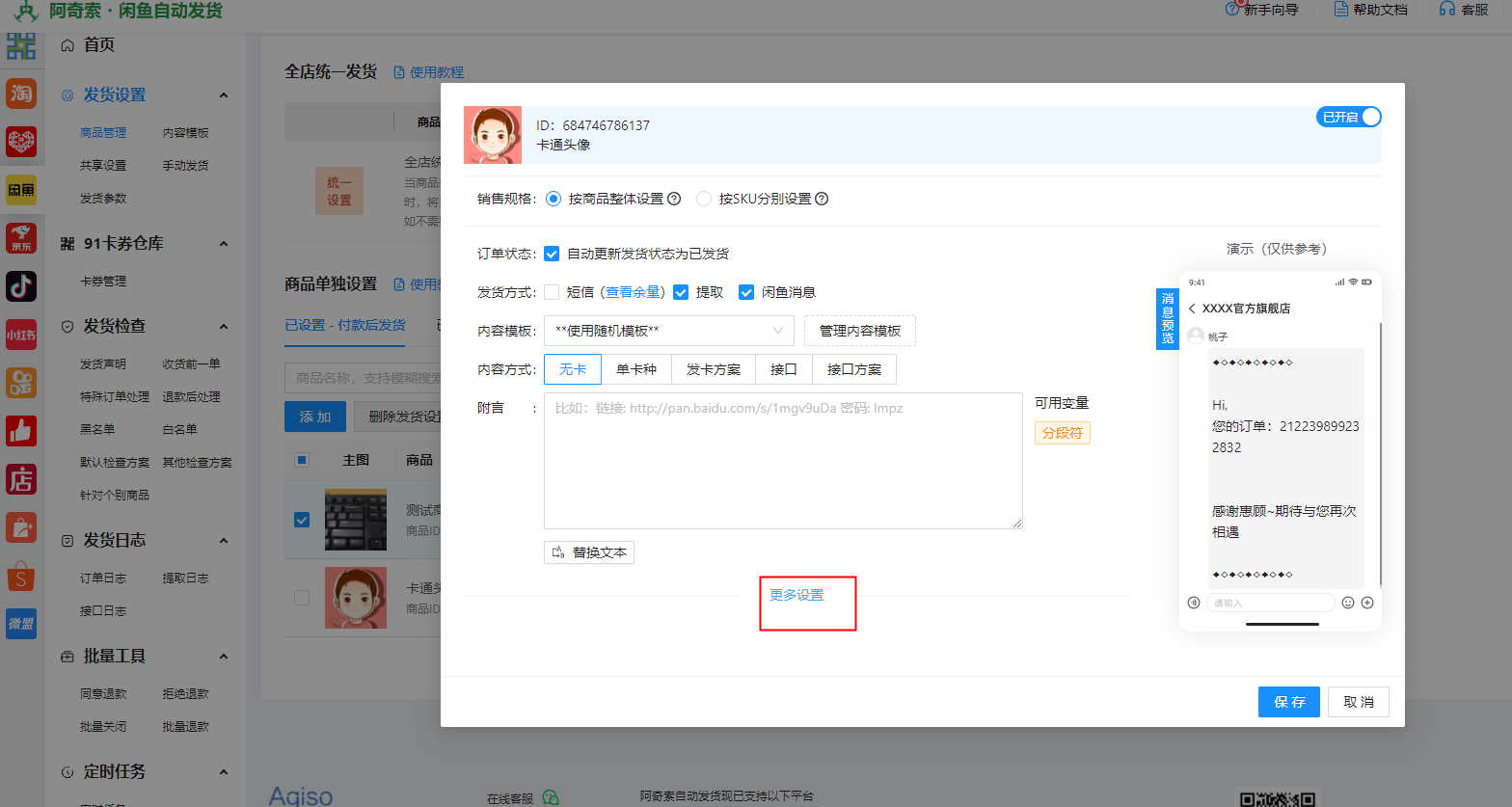Open the Weimob (微盟) blue platform icon
This screenshot has width=1512, height=807.
(21, 624)
